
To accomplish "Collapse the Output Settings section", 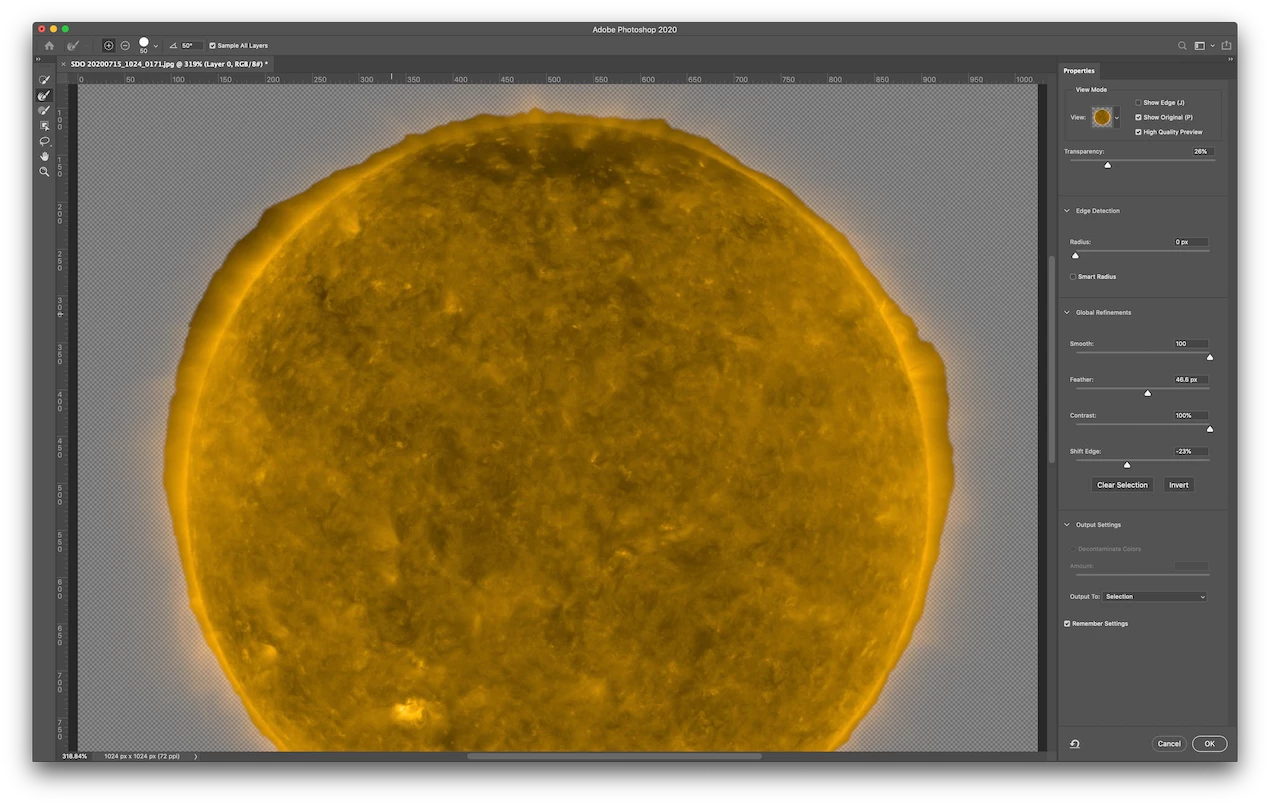I will 1067,525.
